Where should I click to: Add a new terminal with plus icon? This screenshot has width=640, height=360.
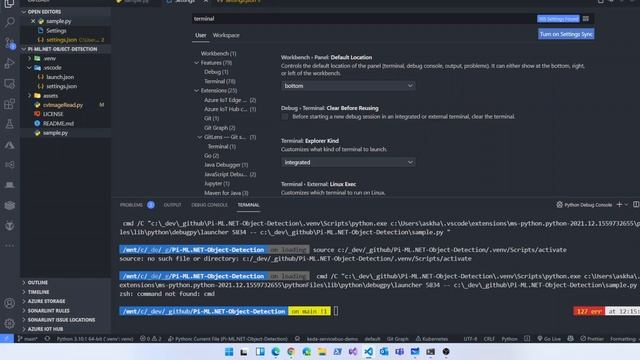tap(619, 204)
